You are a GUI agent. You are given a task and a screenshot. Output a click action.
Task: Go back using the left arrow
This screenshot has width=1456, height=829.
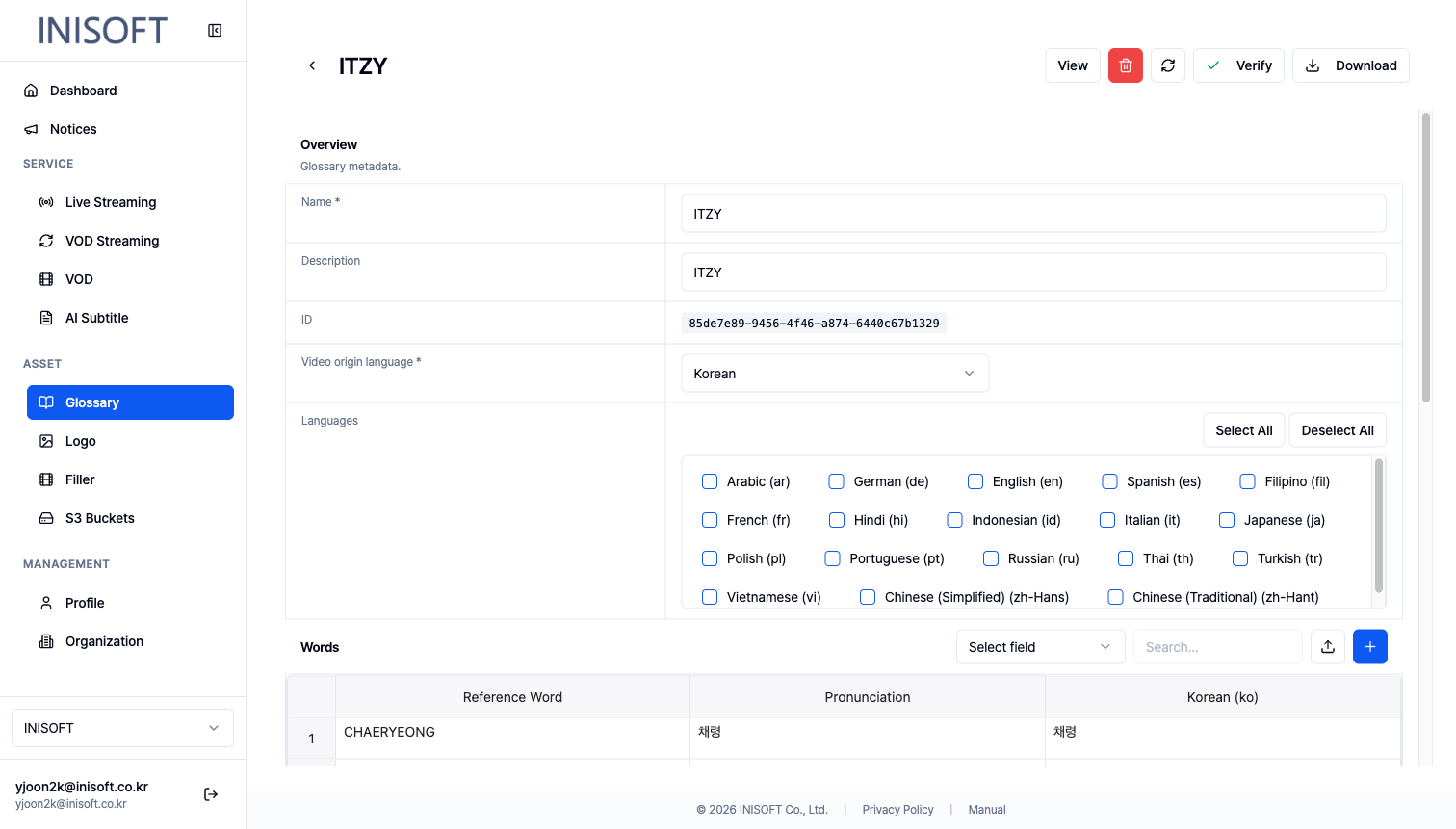(x=312, y=65)
